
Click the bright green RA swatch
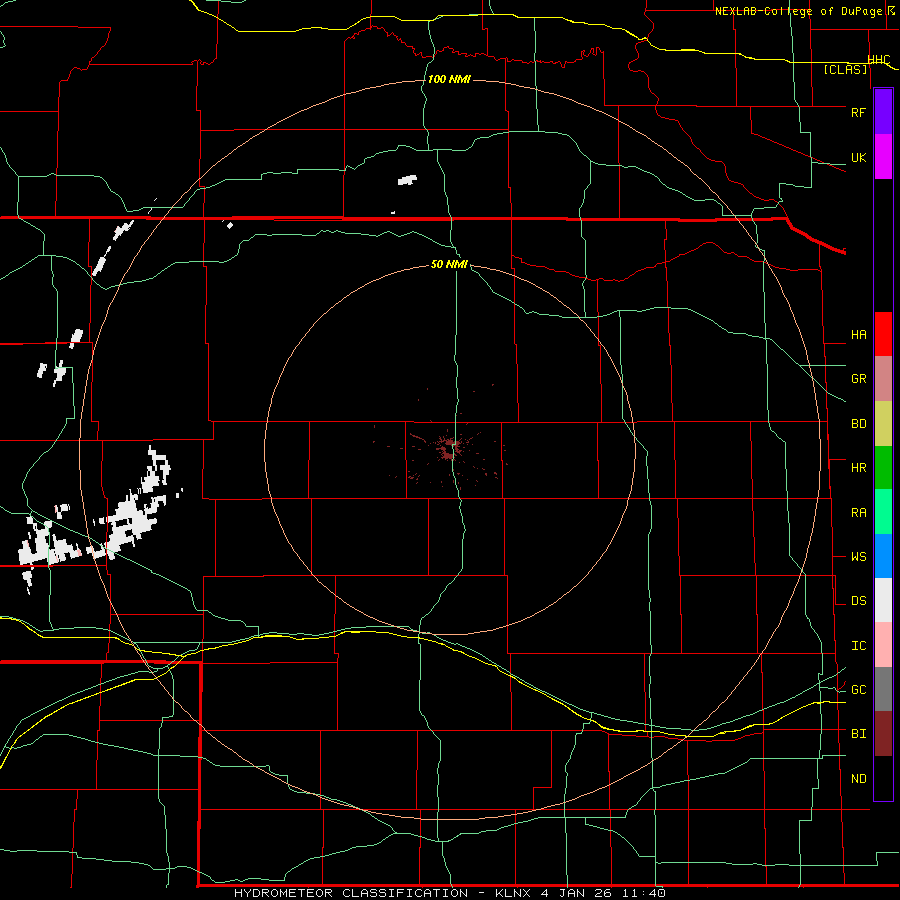(883, 512)
